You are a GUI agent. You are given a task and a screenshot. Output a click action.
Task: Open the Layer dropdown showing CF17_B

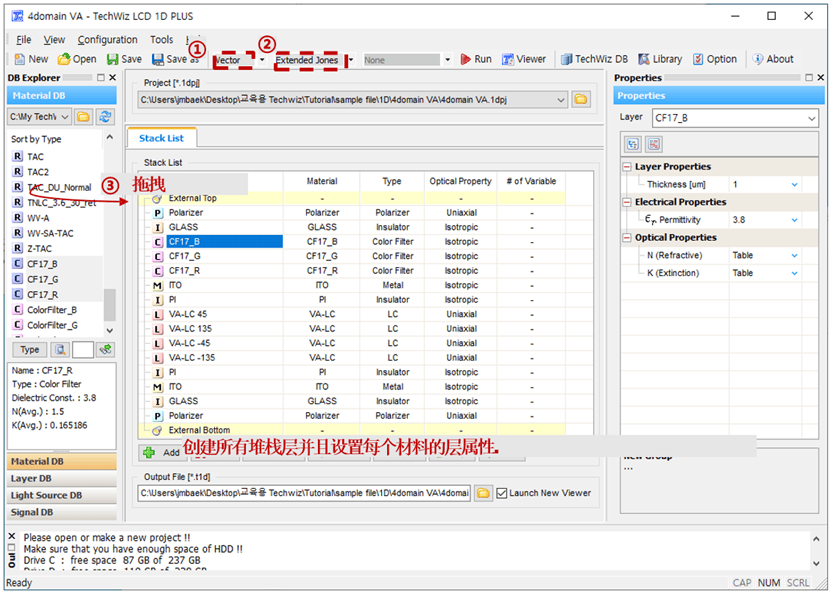tap(733, 118)
